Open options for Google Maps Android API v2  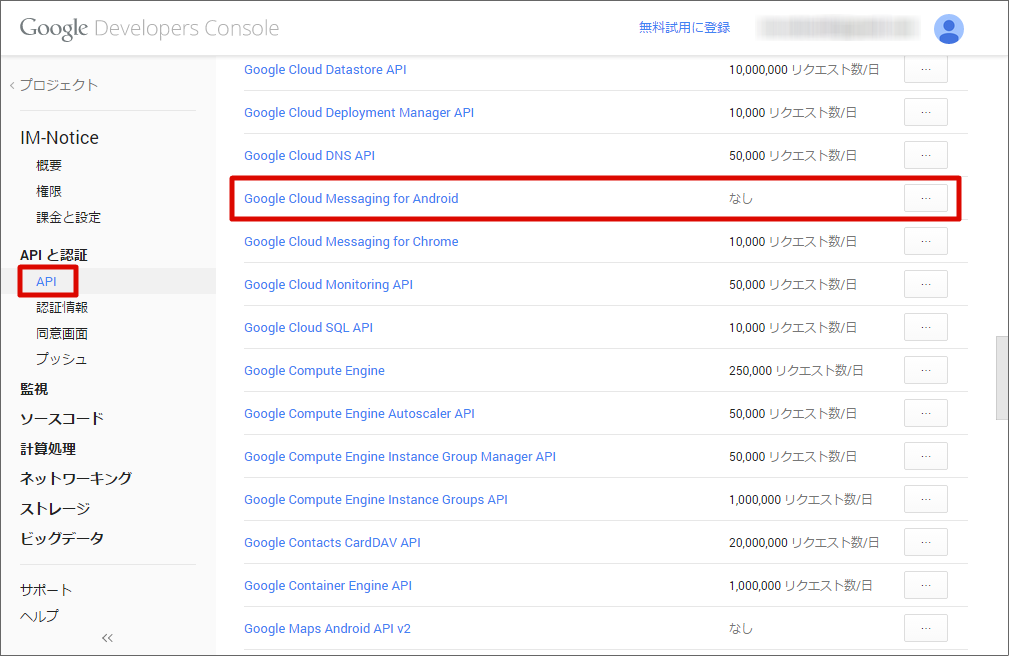click(925, 628)
